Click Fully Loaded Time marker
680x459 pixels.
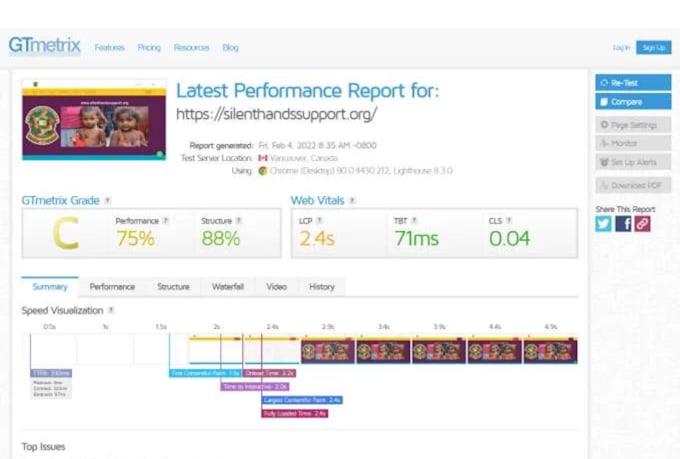(295, 413)
